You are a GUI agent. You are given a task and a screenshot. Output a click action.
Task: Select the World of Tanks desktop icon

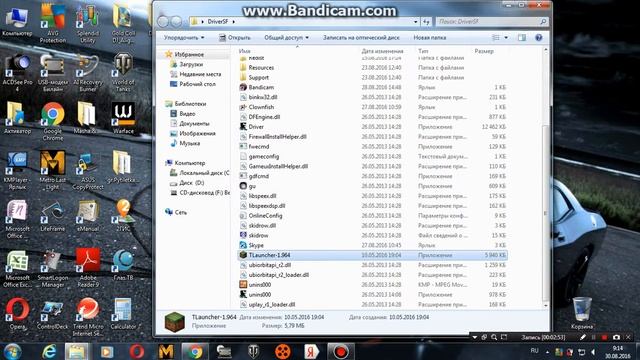pos(123,72)
